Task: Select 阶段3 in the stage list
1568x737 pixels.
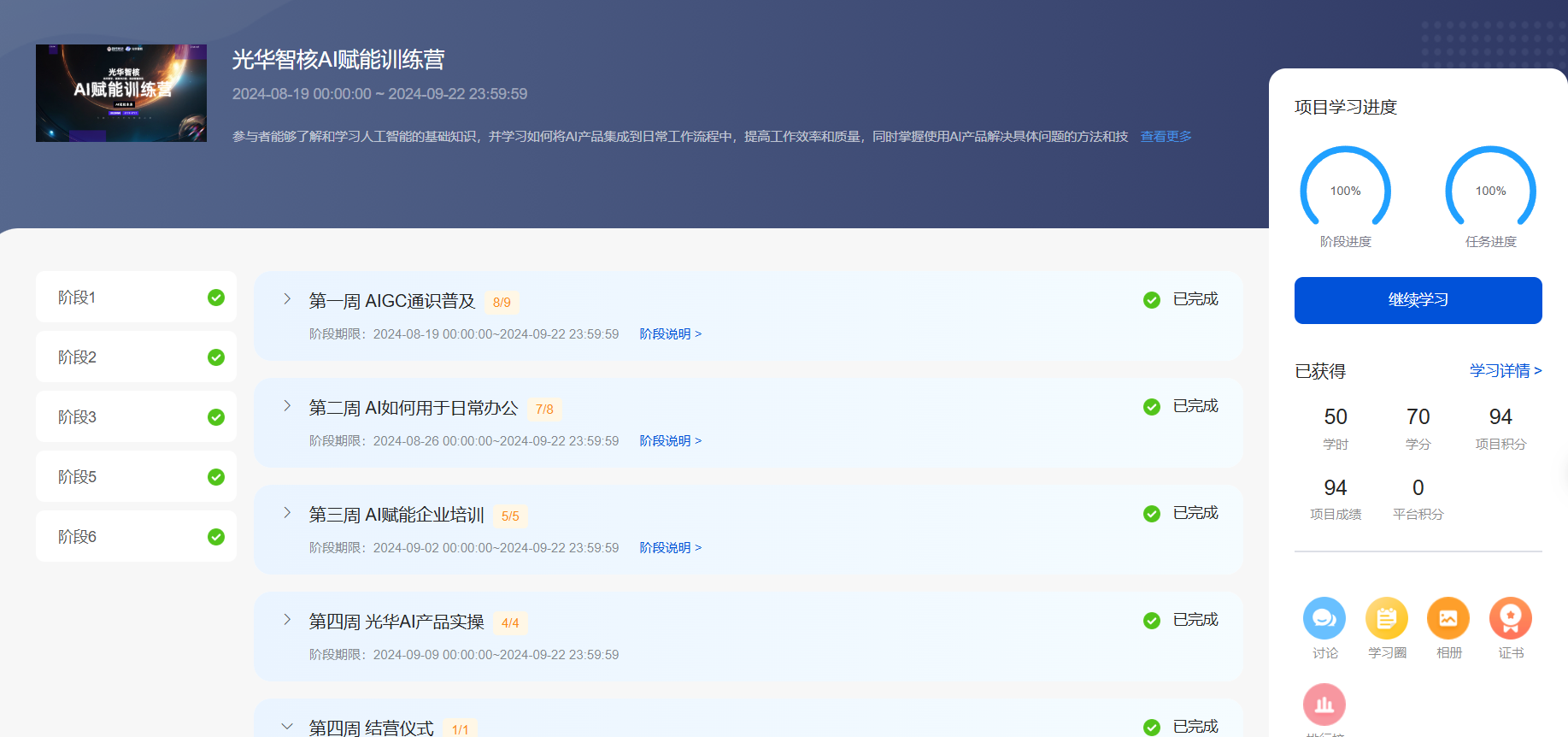Action: (136, 416)
